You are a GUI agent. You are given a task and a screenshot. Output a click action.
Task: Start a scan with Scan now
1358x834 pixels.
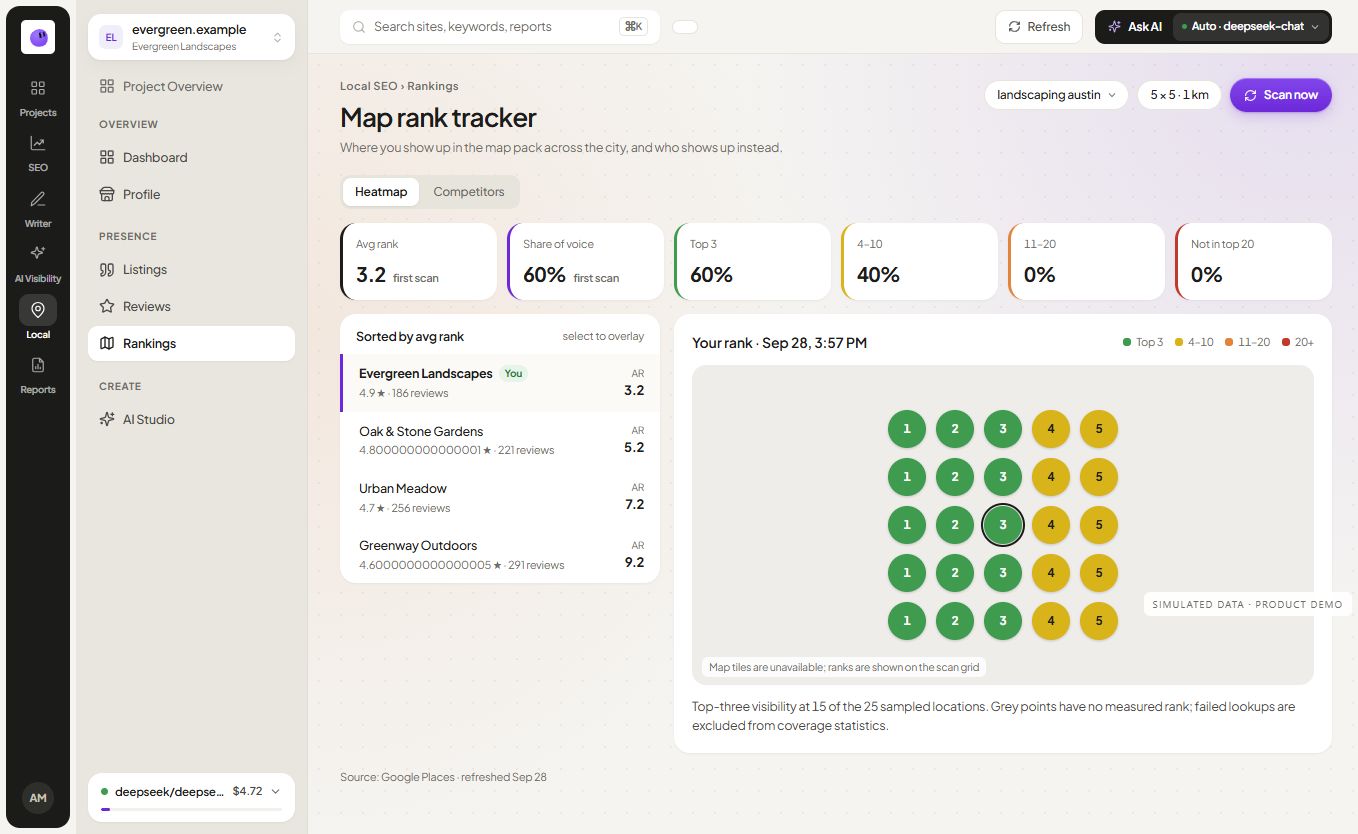(x=1281, y=95)
